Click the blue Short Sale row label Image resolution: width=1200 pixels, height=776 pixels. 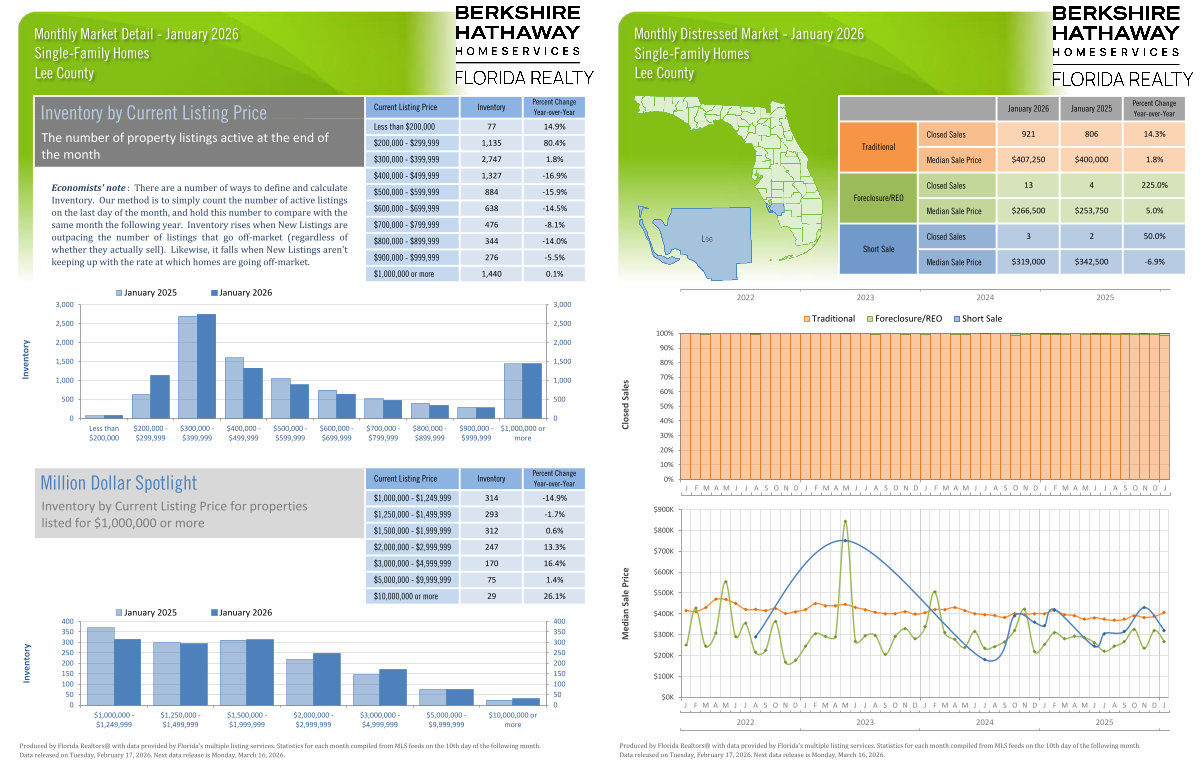(x=878, y=250)
